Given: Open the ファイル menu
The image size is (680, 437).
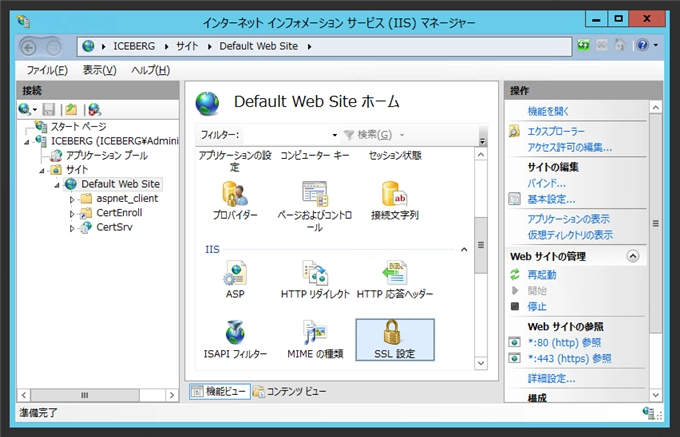Looking at the screenshot, I should 47,70.
